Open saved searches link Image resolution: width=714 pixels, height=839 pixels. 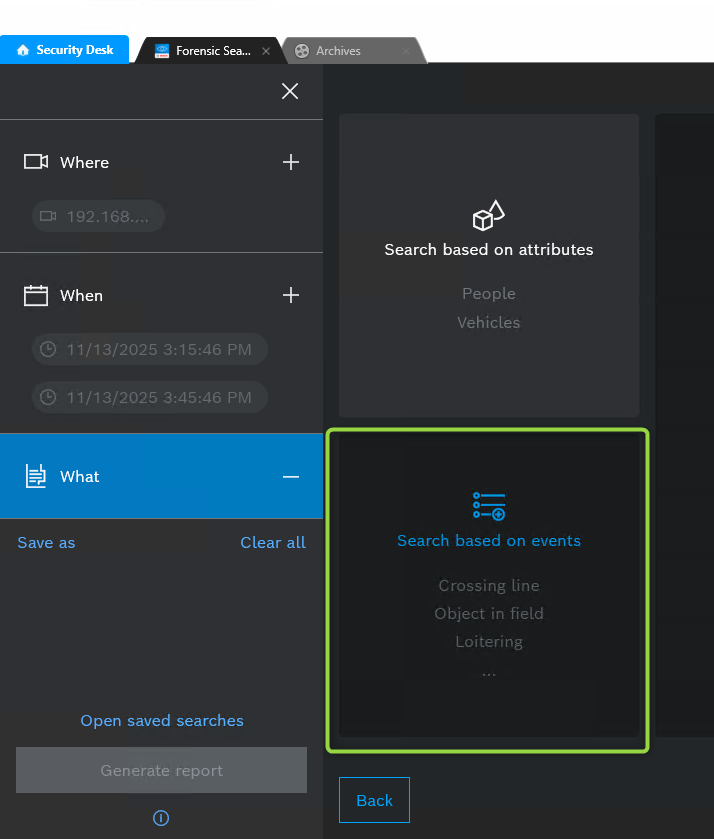162,721
